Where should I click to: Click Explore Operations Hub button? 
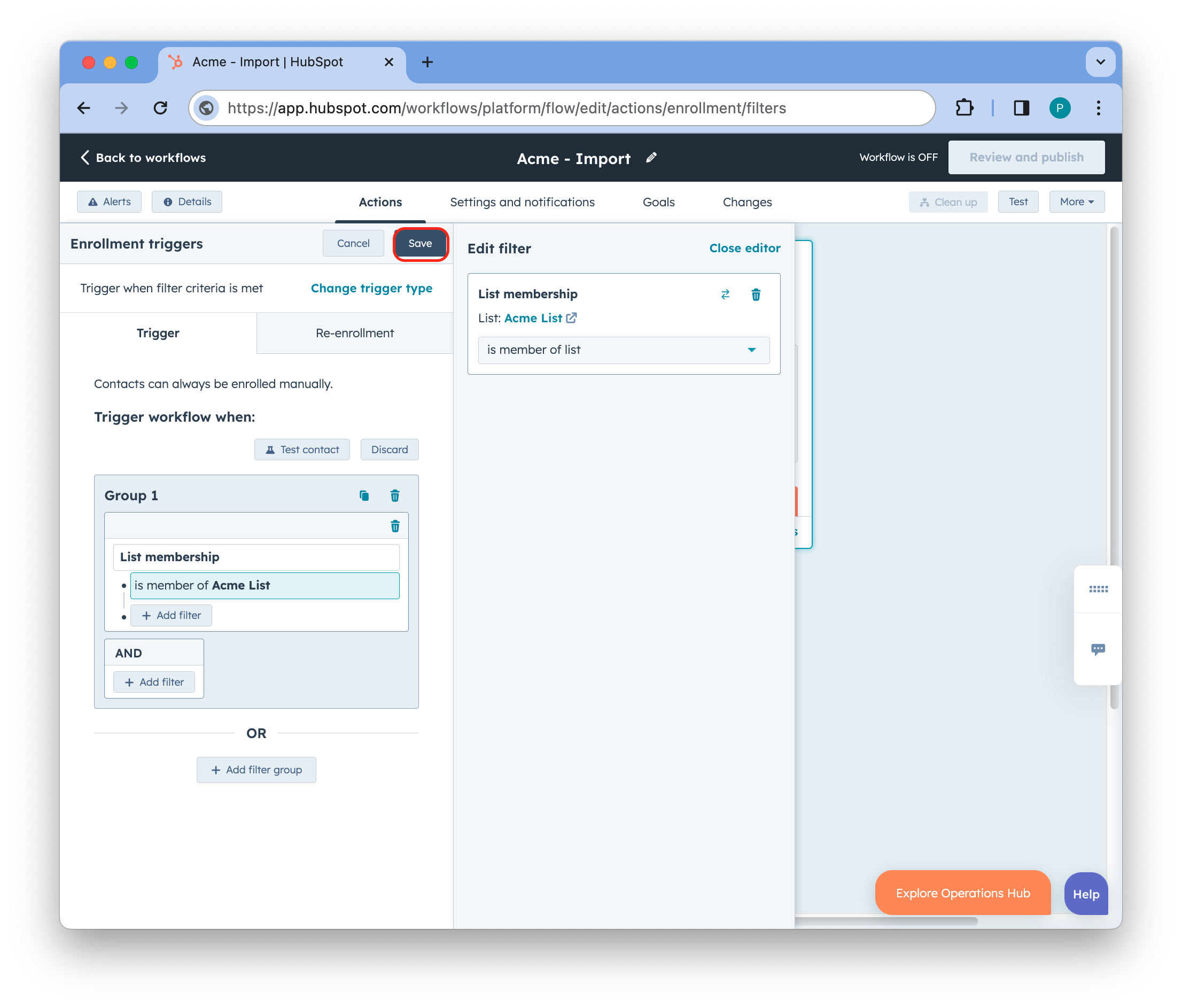pyautogui.click(x=962, y=893)
